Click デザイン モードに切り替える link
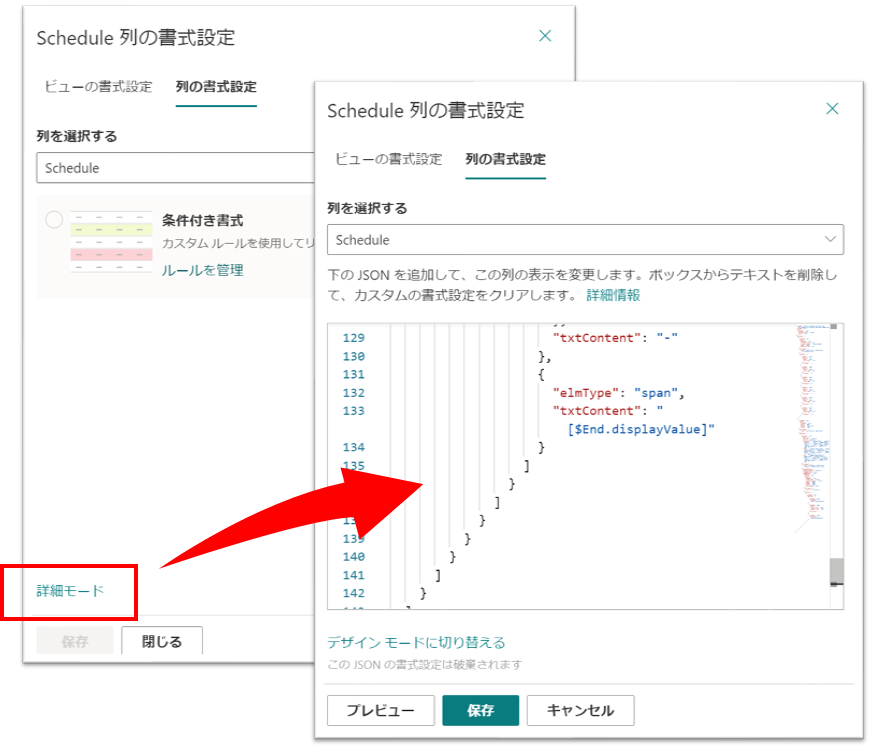Screen dimensions: 872x749 click(x=416, y=643)
